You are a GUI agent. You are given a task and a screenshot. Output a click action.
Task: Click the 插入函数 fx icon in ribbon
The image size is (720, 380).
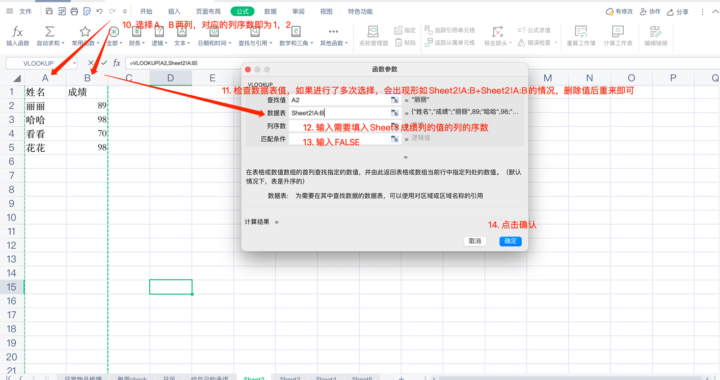tap(17, 32)
